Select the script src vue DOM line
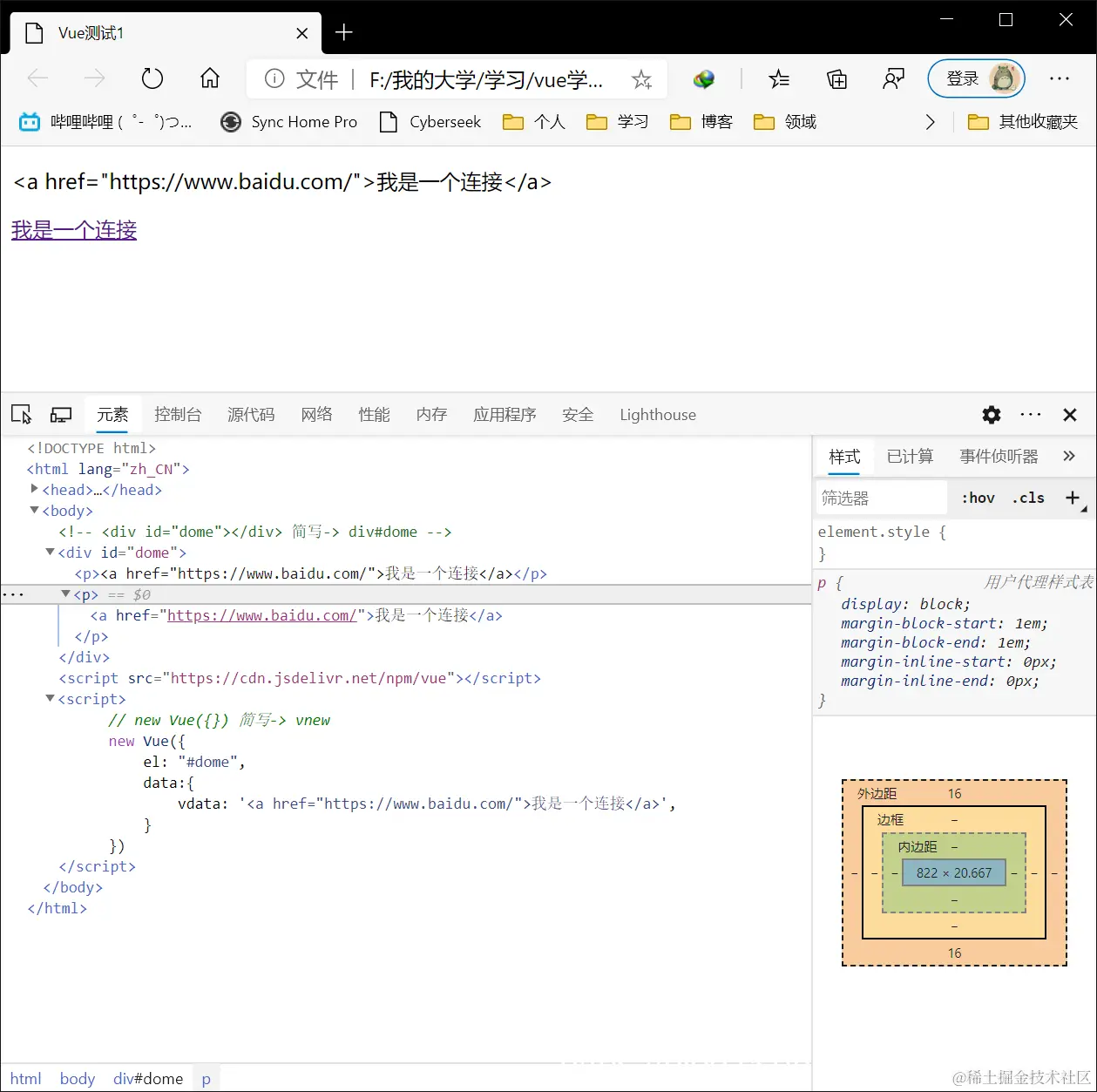This screenshot has width=1097, height=1092. click(x=300, y=678)
